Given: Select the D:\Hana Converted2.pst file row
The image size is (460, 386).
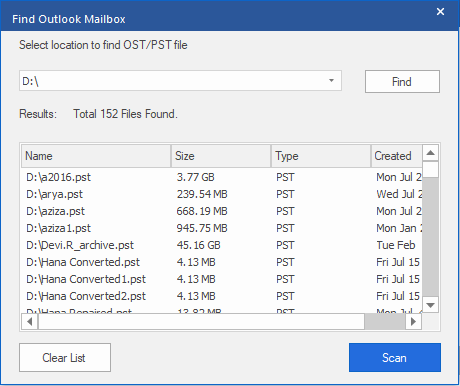Looking at the screenshot, I should [222, 296].
